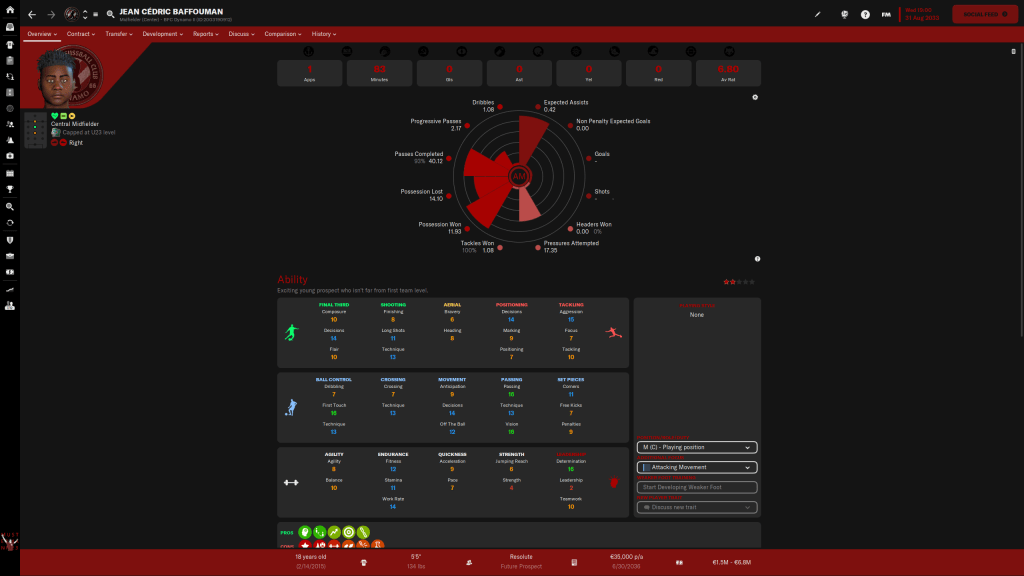This screenshot has width=1024, height=576.
Task: Open the help question mark icon
Action: coord(865,15)
